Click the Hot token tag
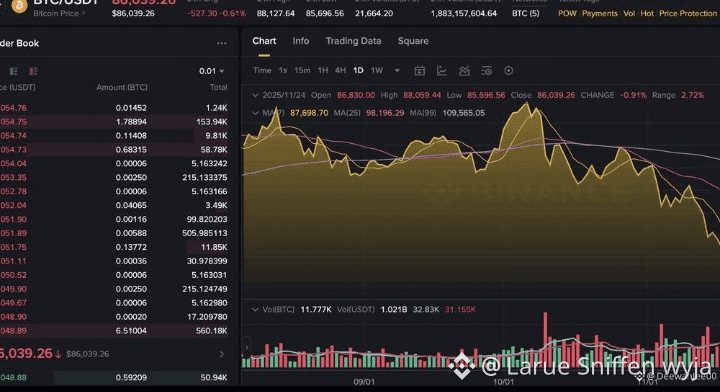 (x=647, y=13)
